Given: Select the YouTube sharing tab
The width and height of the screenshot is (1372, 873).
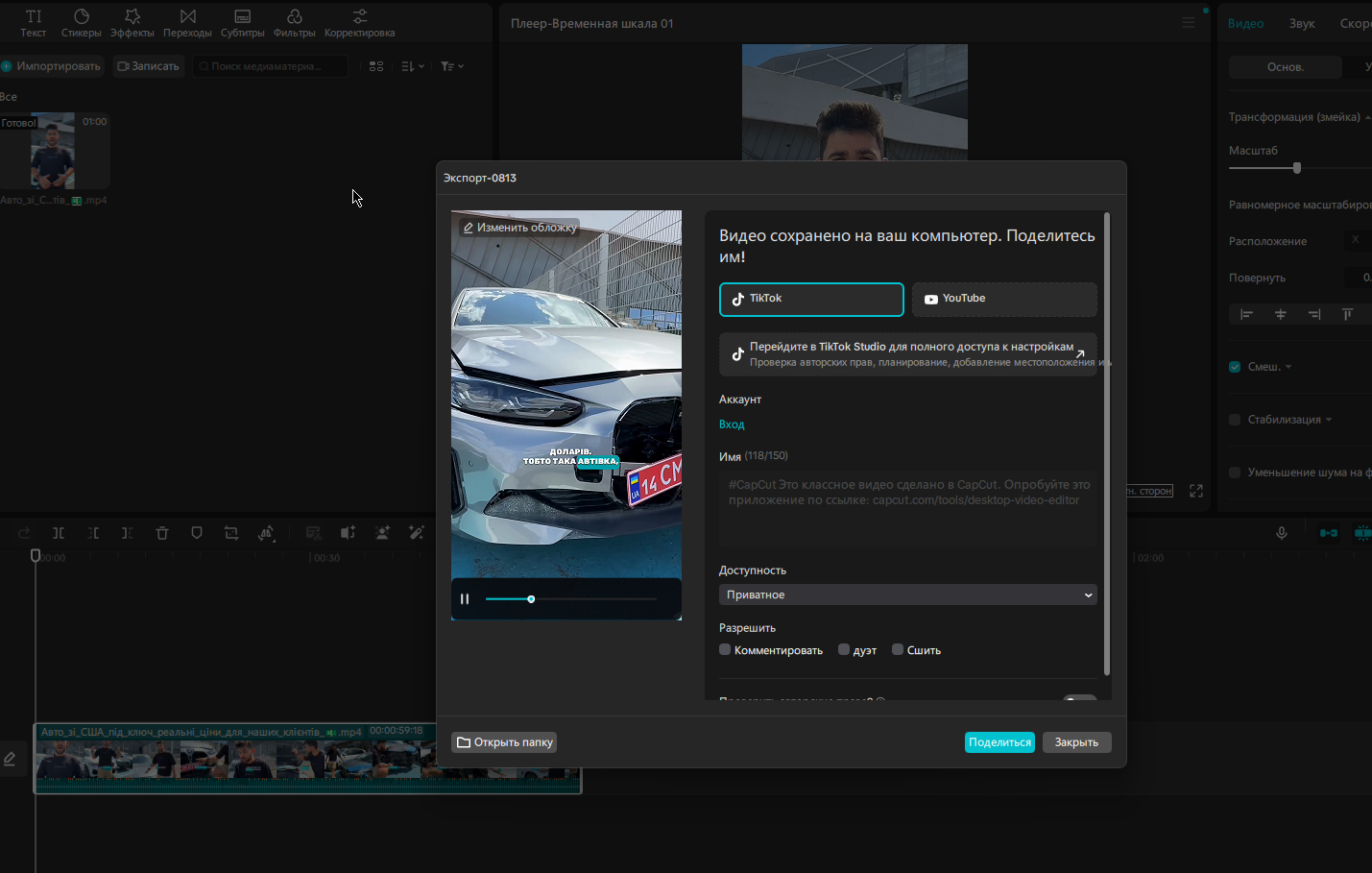Looking at the screenshot, I should 1004,299.
